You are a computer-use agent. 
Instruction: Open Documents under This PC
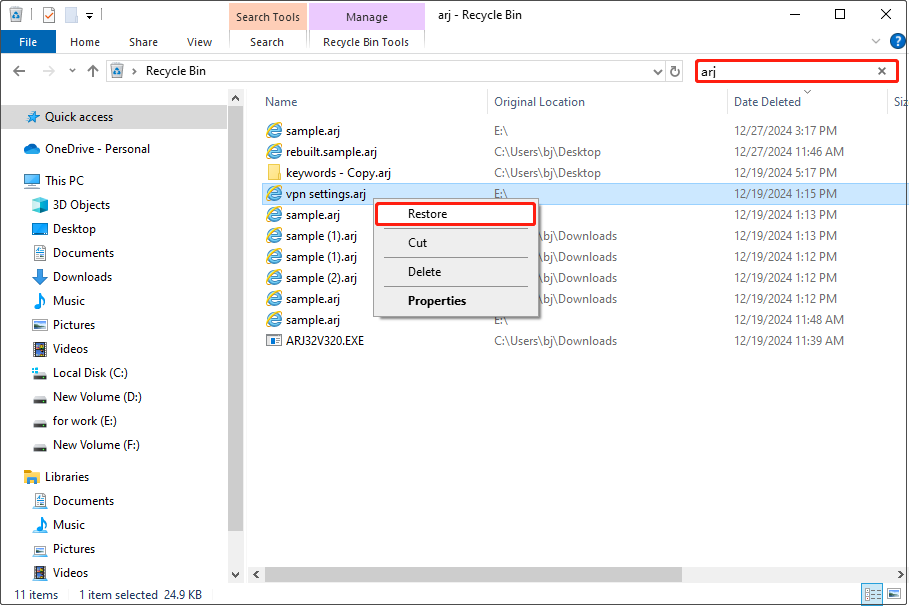coord(83,253)
